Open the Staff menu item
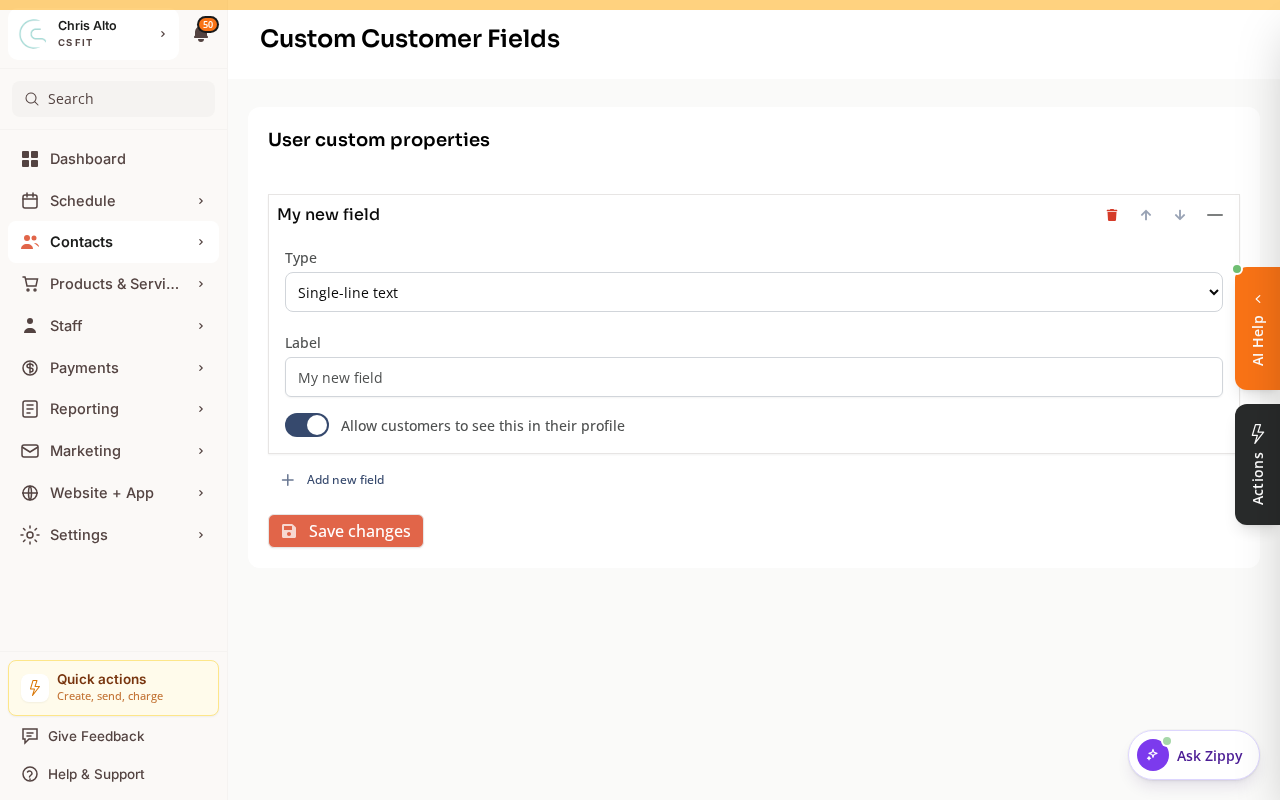The height and width of the screenshot is (800, 1280). tap(113, 326)
